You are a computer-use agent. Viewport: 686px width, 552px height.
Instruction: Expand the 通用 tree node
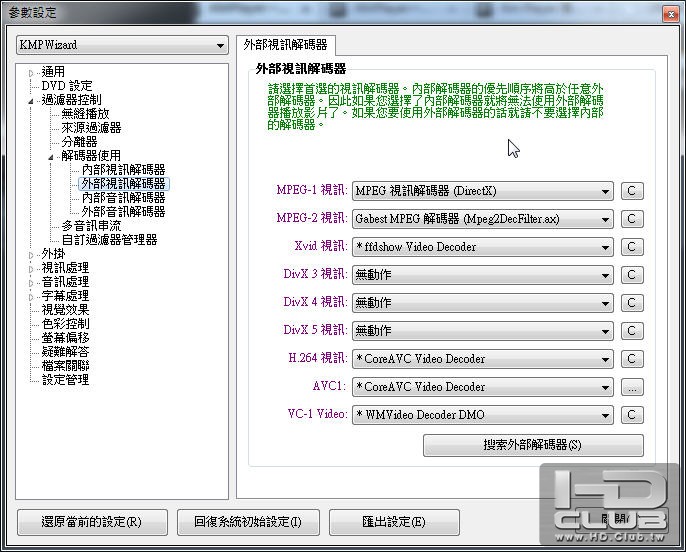click(x=31, y=73)
